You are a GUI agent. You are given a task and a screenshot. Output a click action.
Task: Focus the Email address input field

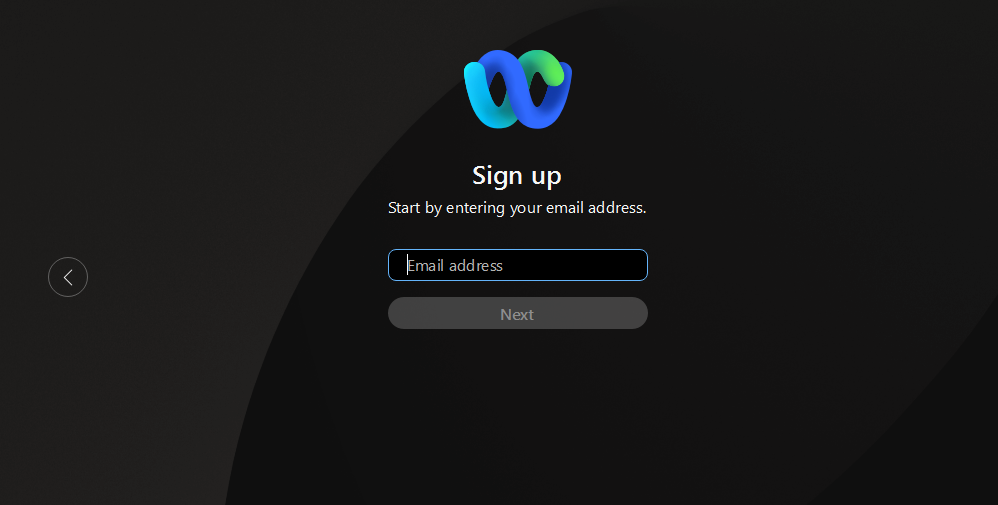(x=518, y=265)
